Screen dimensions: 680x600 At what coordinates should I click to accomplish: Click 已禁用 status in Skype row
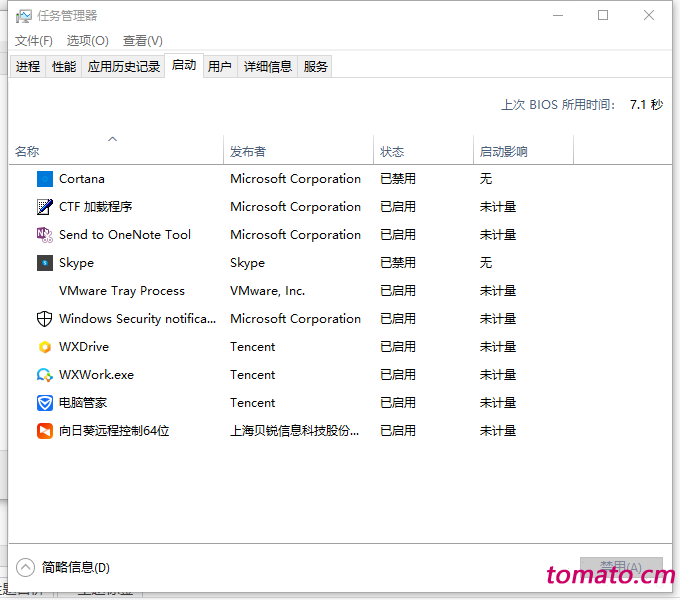(x=398, y=263)
